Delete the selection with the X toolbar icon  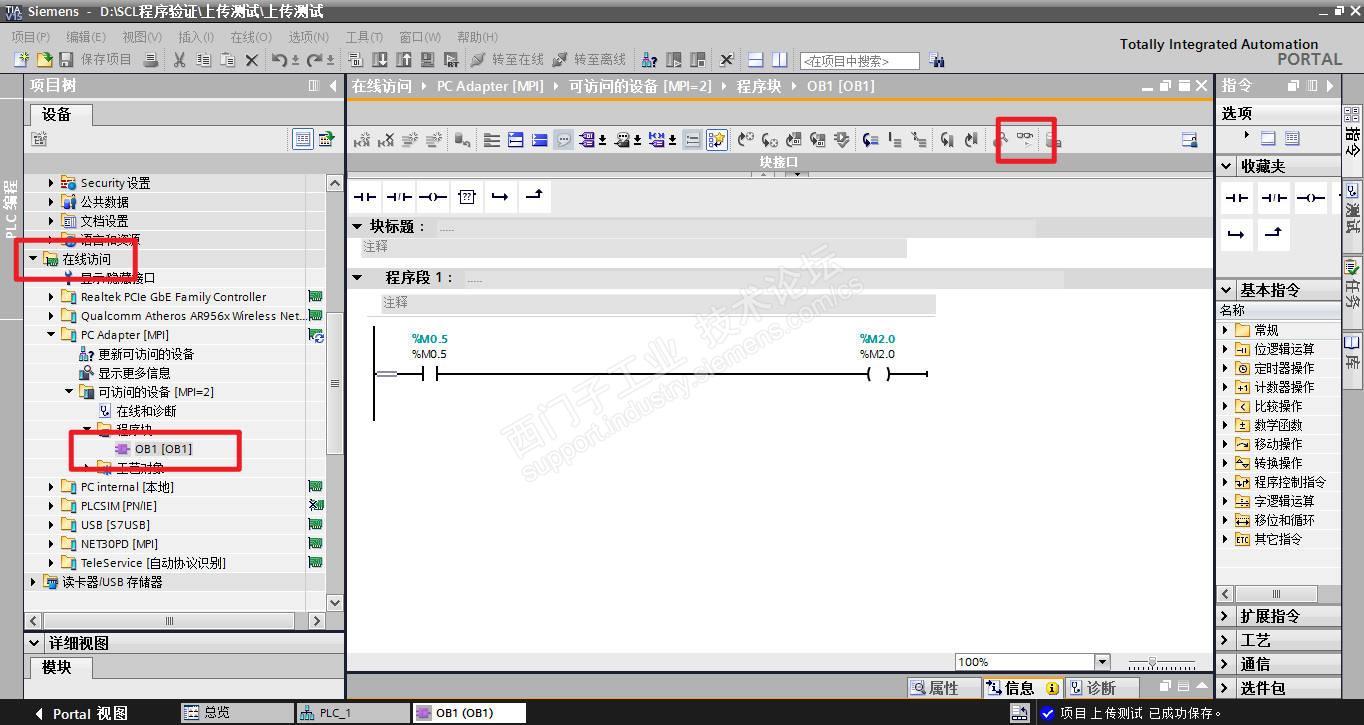(252, 60)
